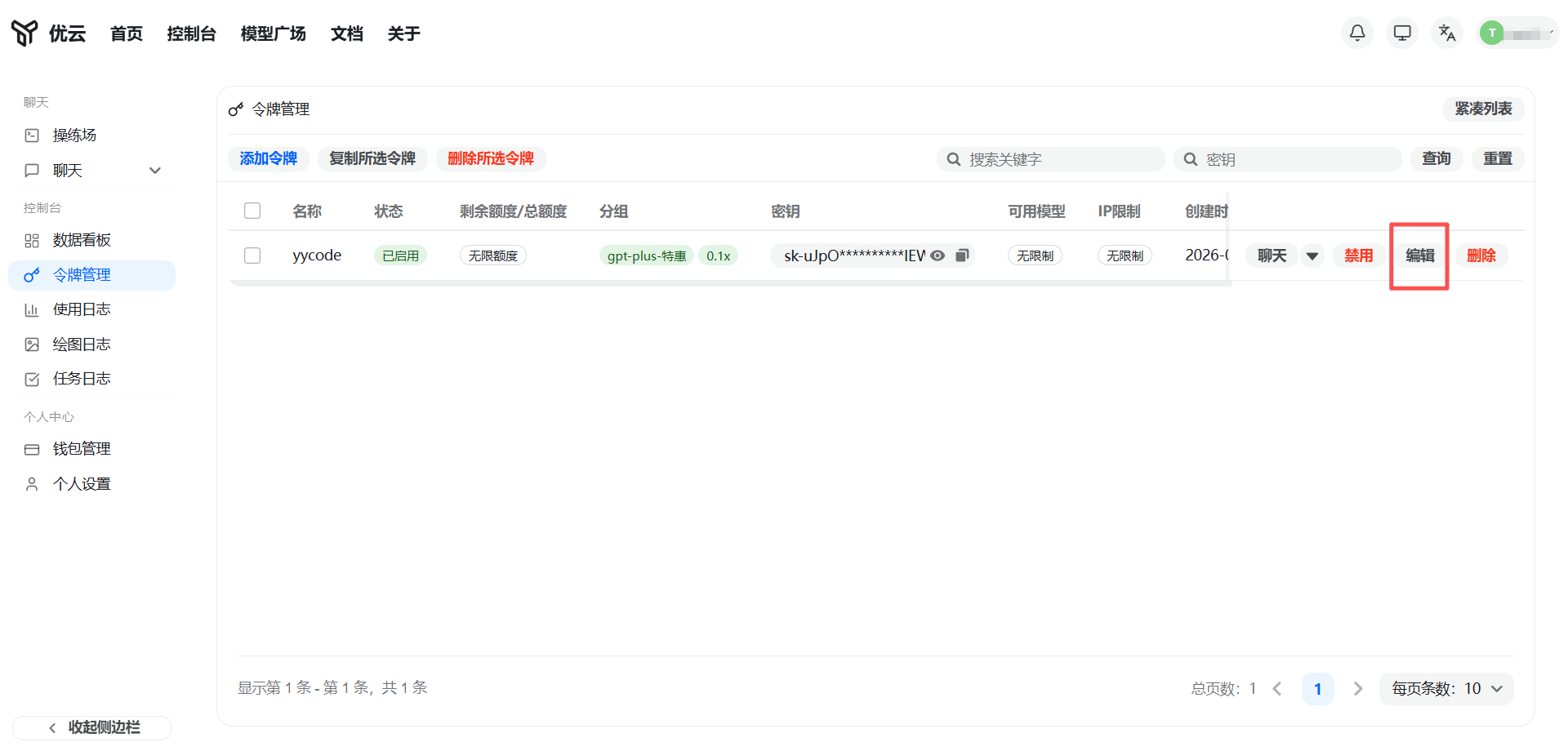Viewport: 1568px width, 751px height.
Task: Open 关于 in the top navigation
Action: click(404, 33)
